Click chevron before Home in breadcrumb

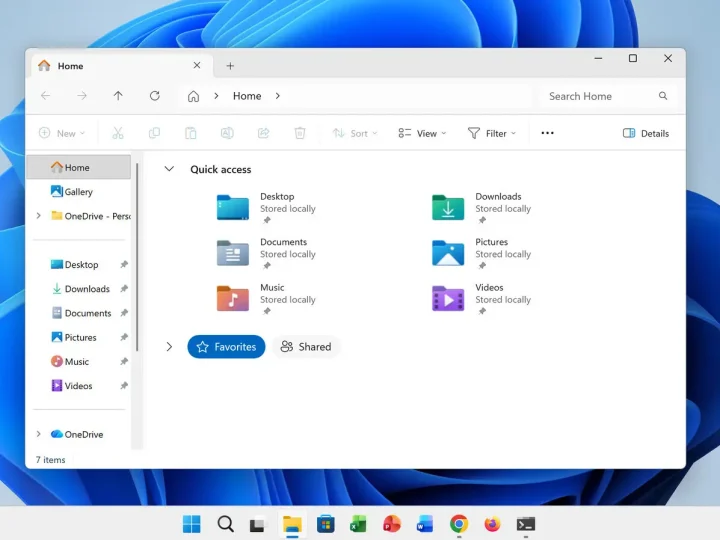216,96
